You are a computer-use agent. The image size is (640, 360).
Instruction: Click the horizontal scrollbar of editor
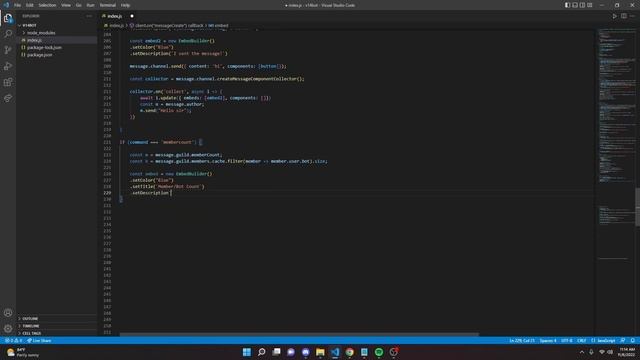(299, 334)
